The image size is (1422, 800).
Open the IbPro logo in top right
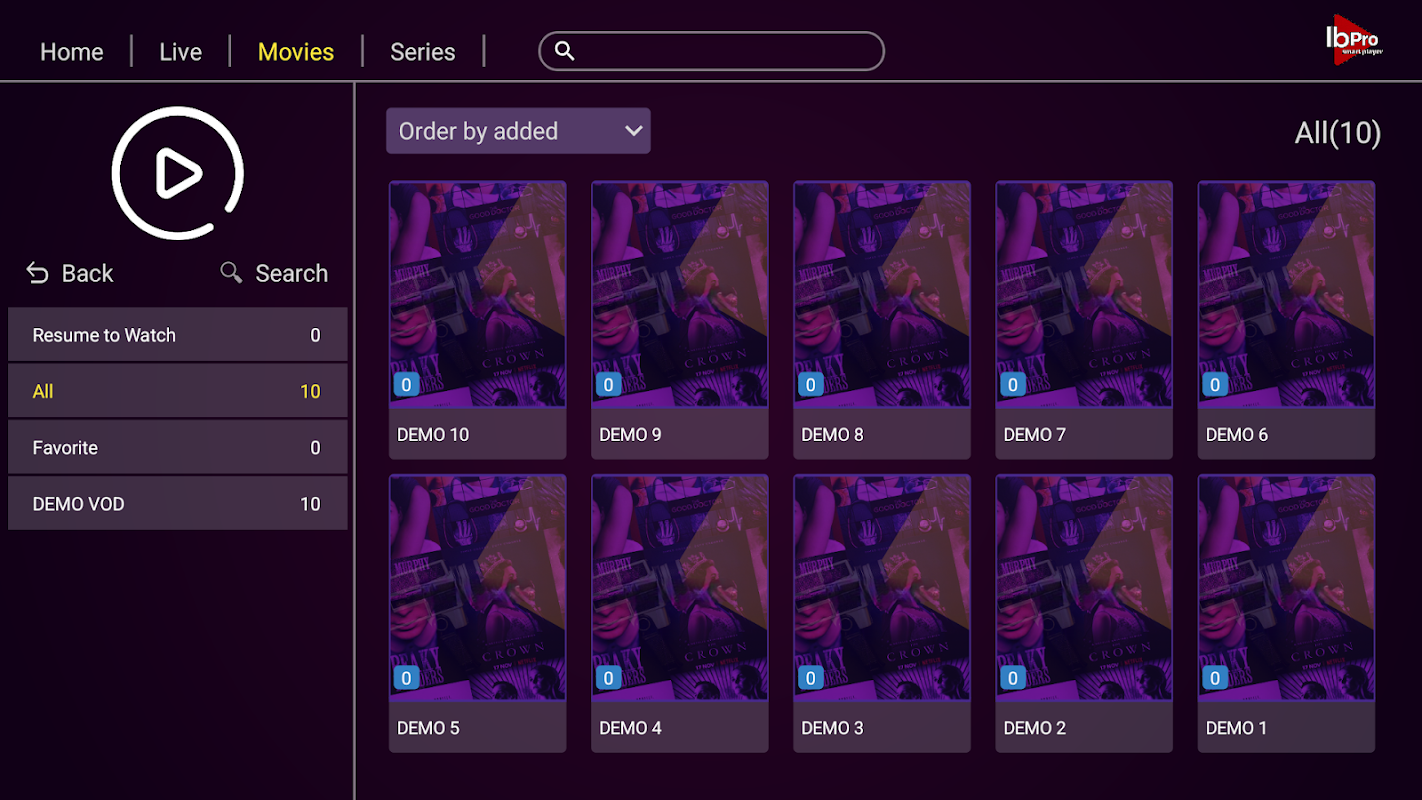tap(1353, 42)
